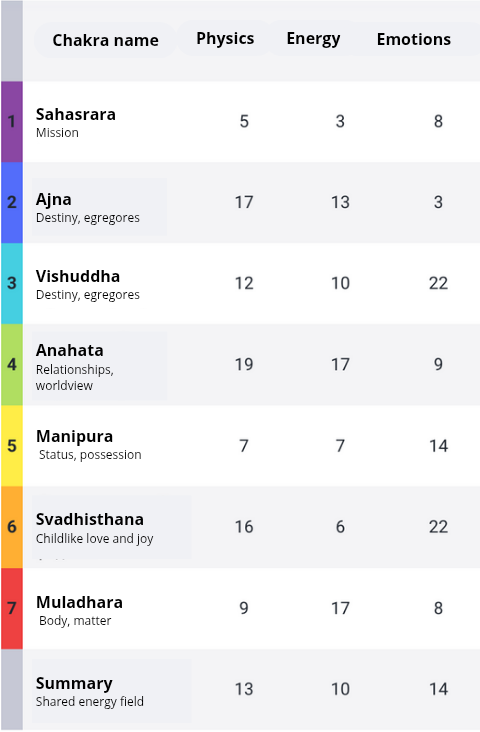The width and height of the screenshot is (480, 732).
Task: Open the Sahasrara Mission row label
Action: click(x=76, y=122)
